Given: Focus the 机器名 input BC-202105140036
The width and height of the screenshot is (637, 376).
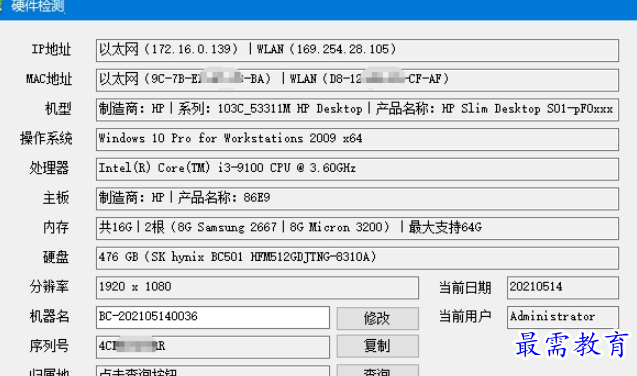Looking at the screenshot, I should pos(213,317).
